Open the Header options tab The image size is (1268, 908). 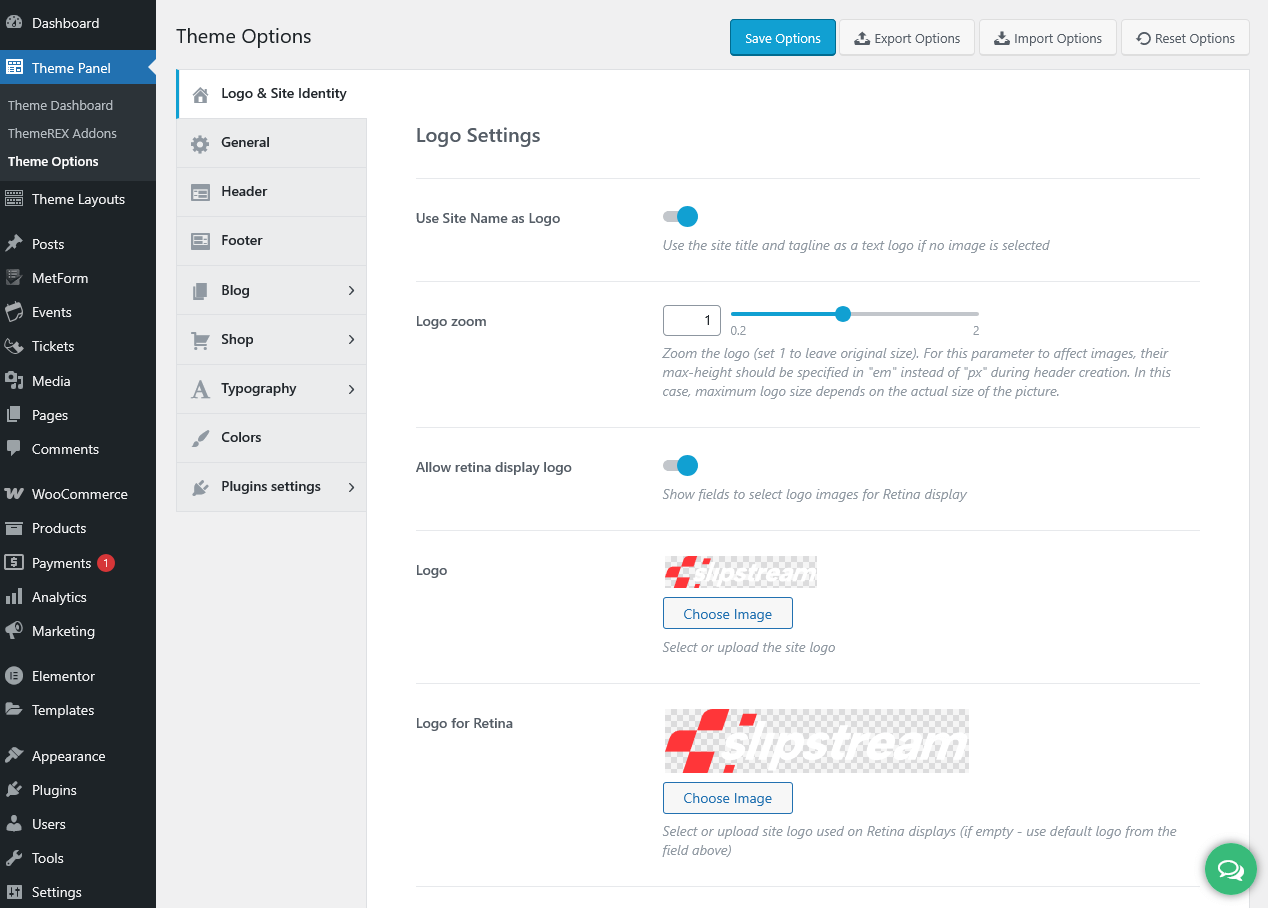click(244, 192)
